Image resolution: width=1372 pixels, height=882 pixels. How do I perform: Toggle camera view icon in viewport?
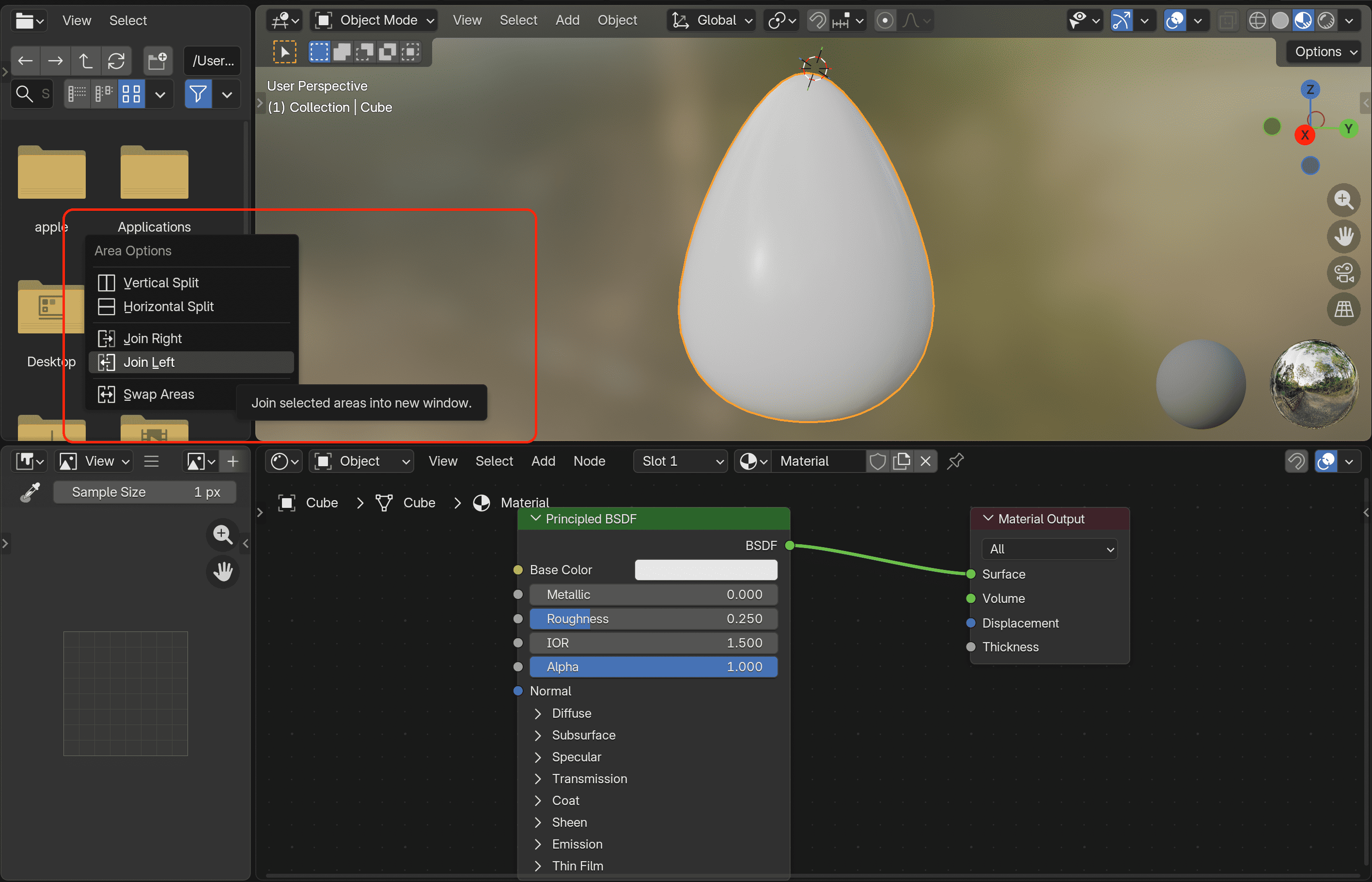pyautogui.click(x=1343, y=273)
